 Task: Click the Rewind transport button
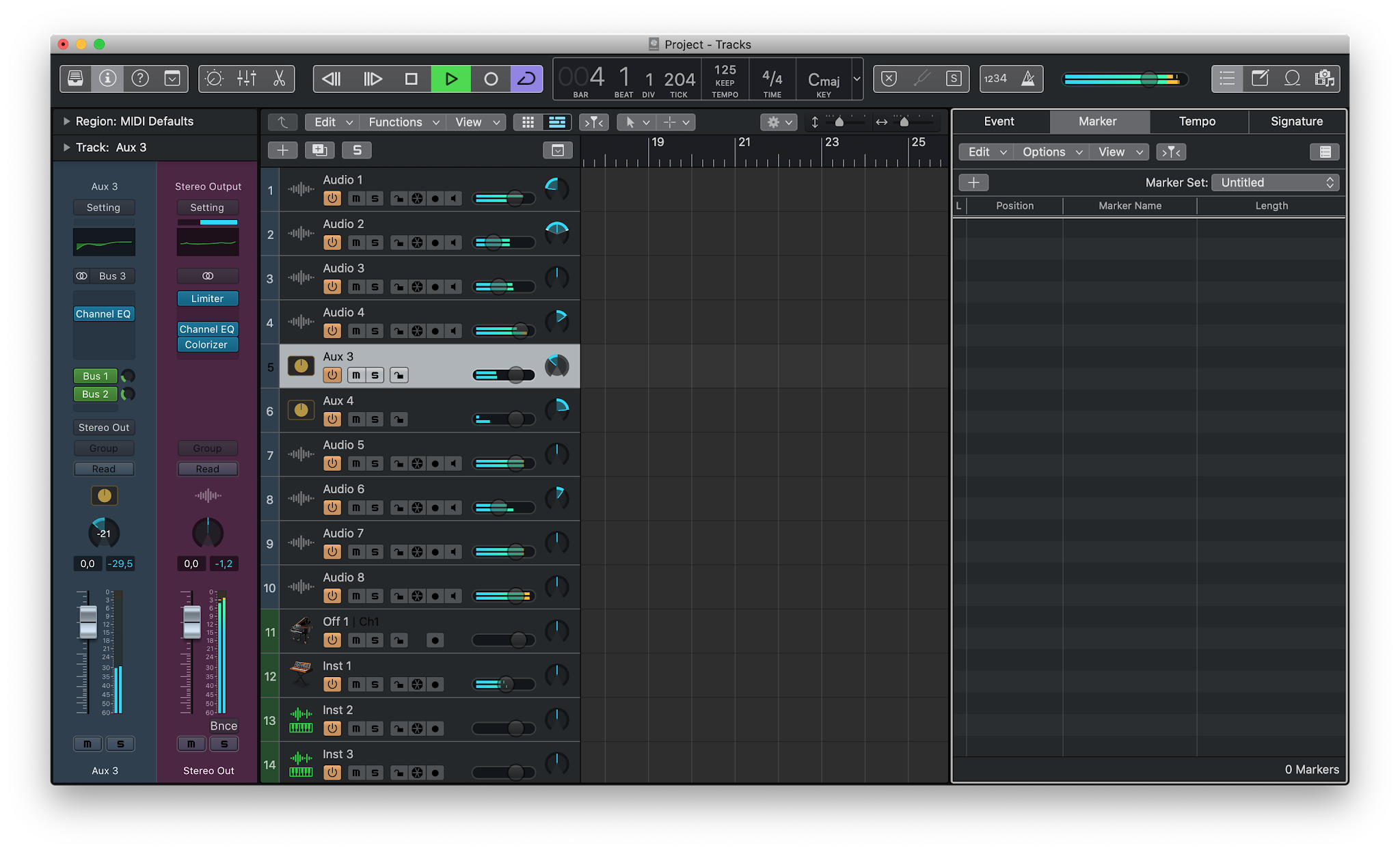coord(332,79)
